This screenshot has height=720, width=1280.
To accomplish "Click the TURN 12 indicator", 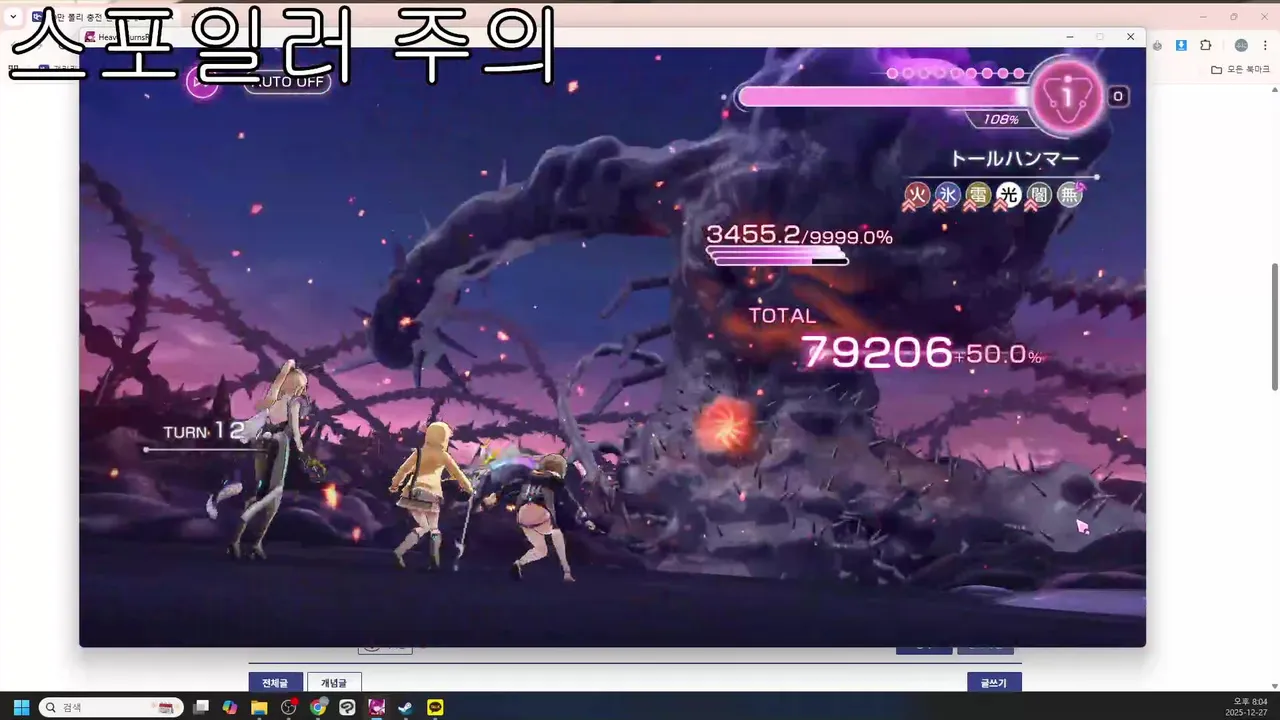I will 204,431.
